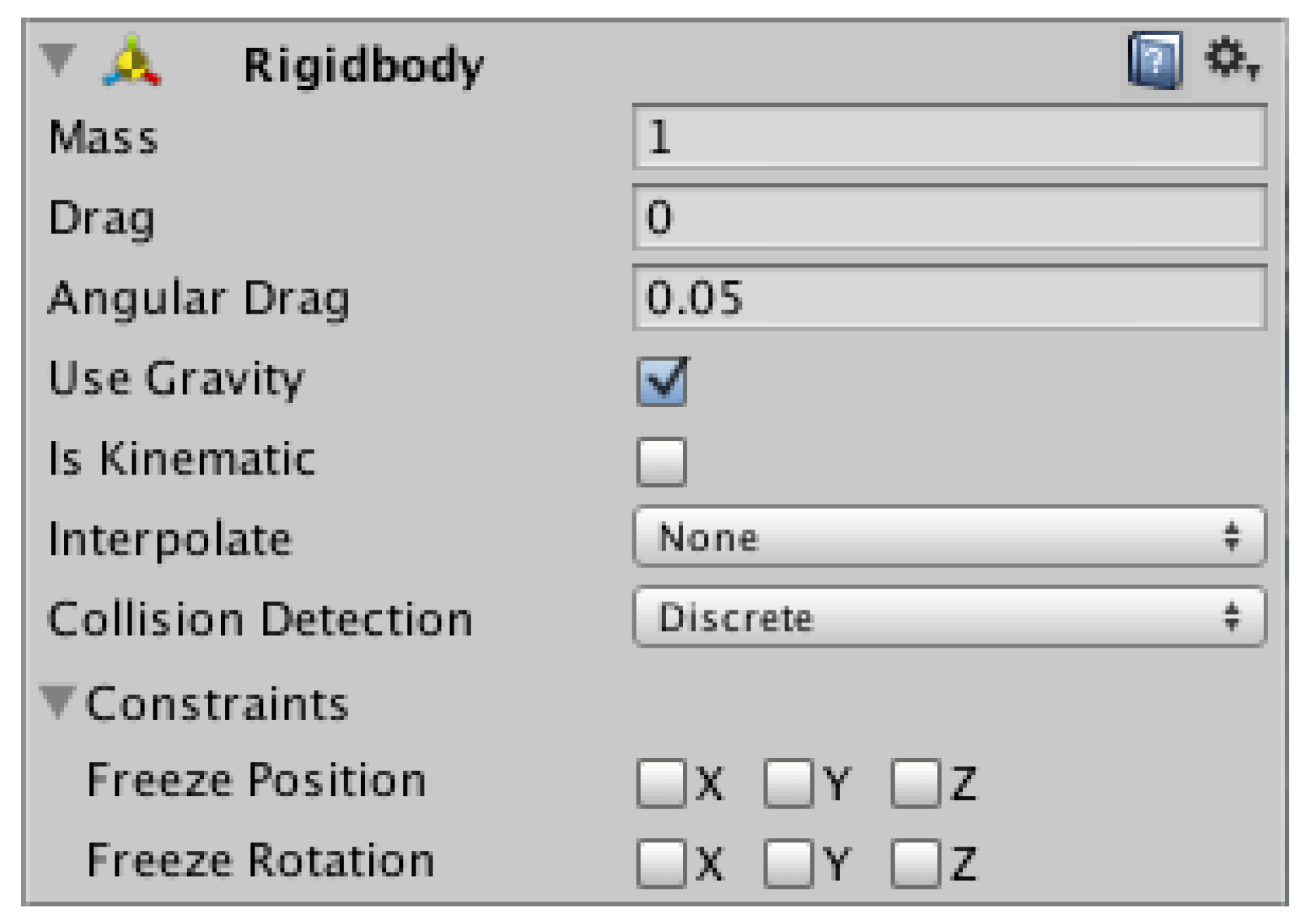Freeze Position on the Z axis
Image resolution: width=1304 pixels, height=924 pixels.
[x=915, y=782]
